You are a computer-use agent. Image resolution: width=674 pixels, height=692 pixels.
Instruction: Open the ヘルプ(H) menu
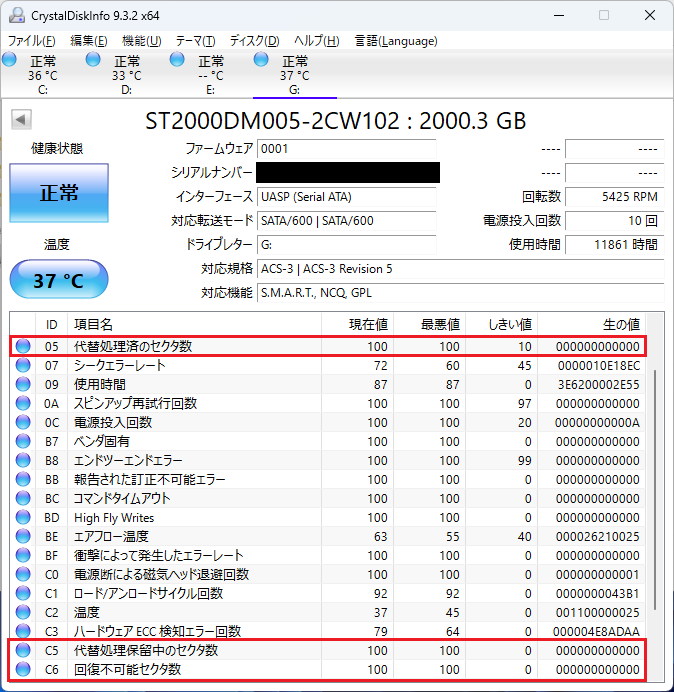tap(317, 41)
